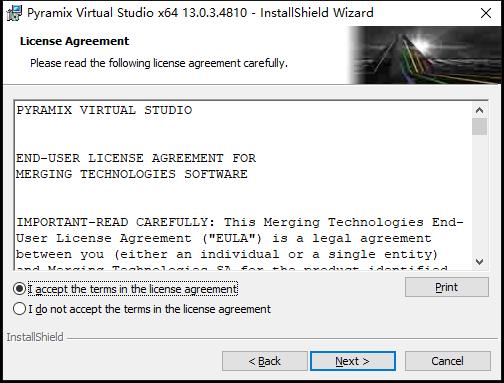Click the installer icon in the title bar

coord(14,13)
